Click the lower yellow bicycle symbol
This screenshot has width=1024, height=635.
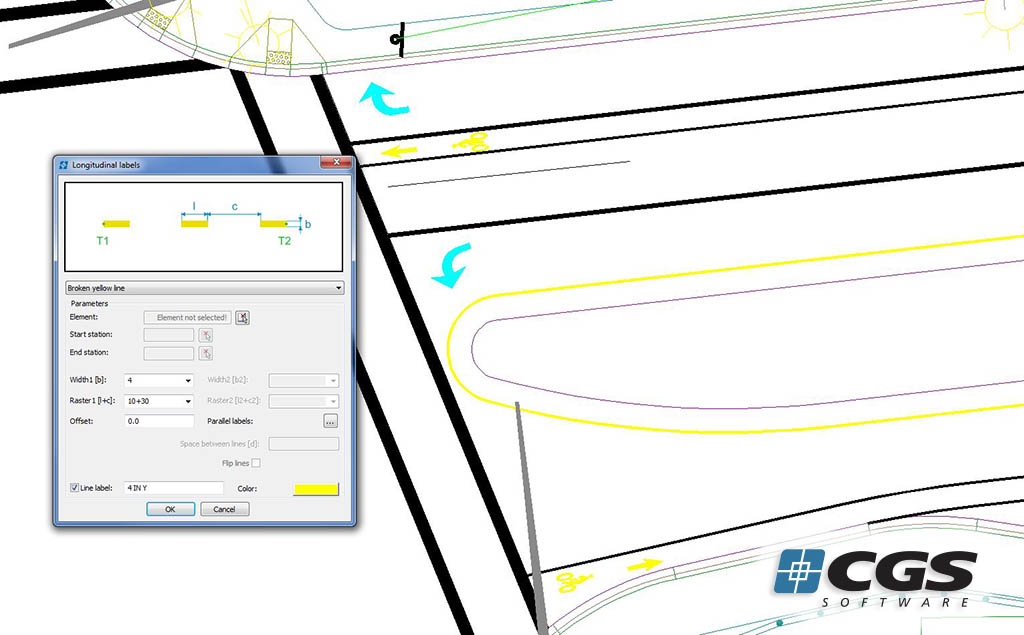[x=575, y=581]
